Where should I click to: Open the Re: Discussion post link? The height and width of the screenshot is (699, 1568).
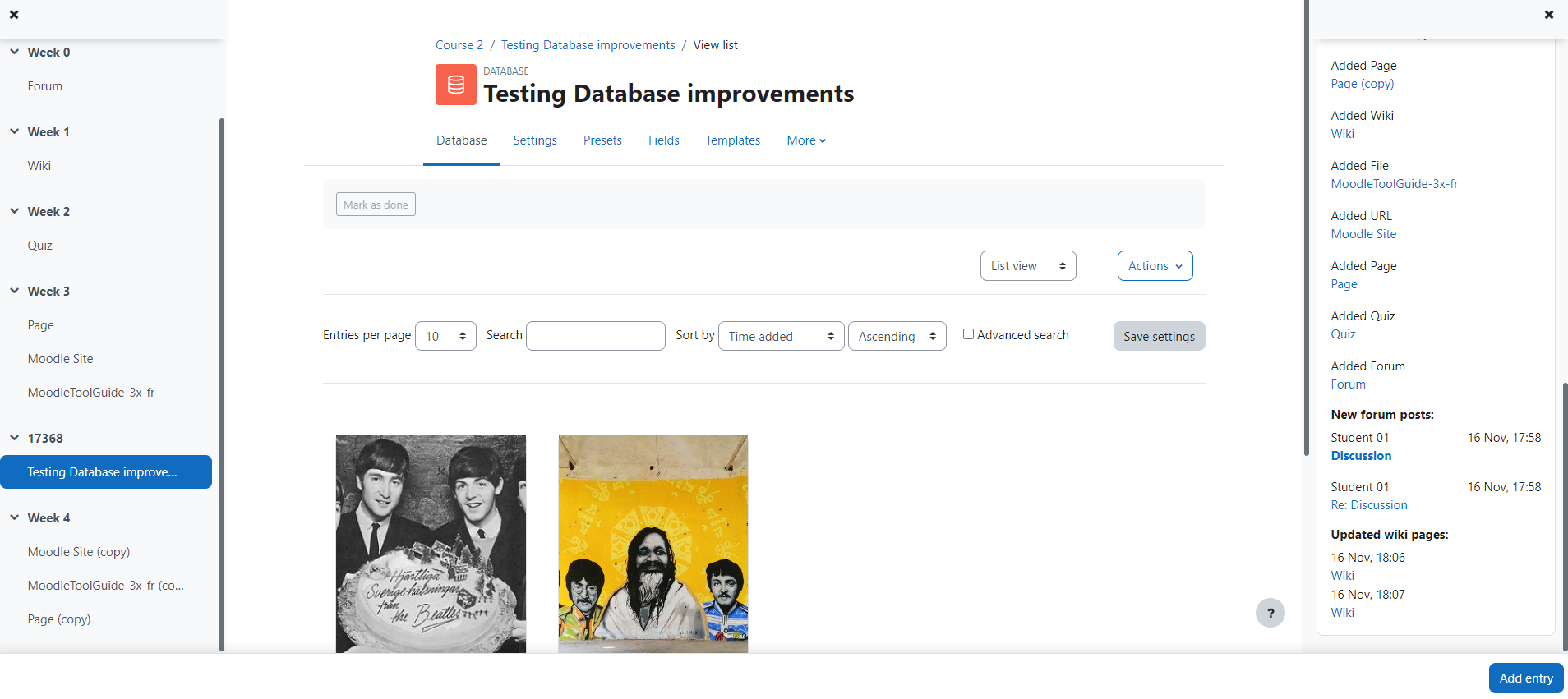[x=1369, y=505]
